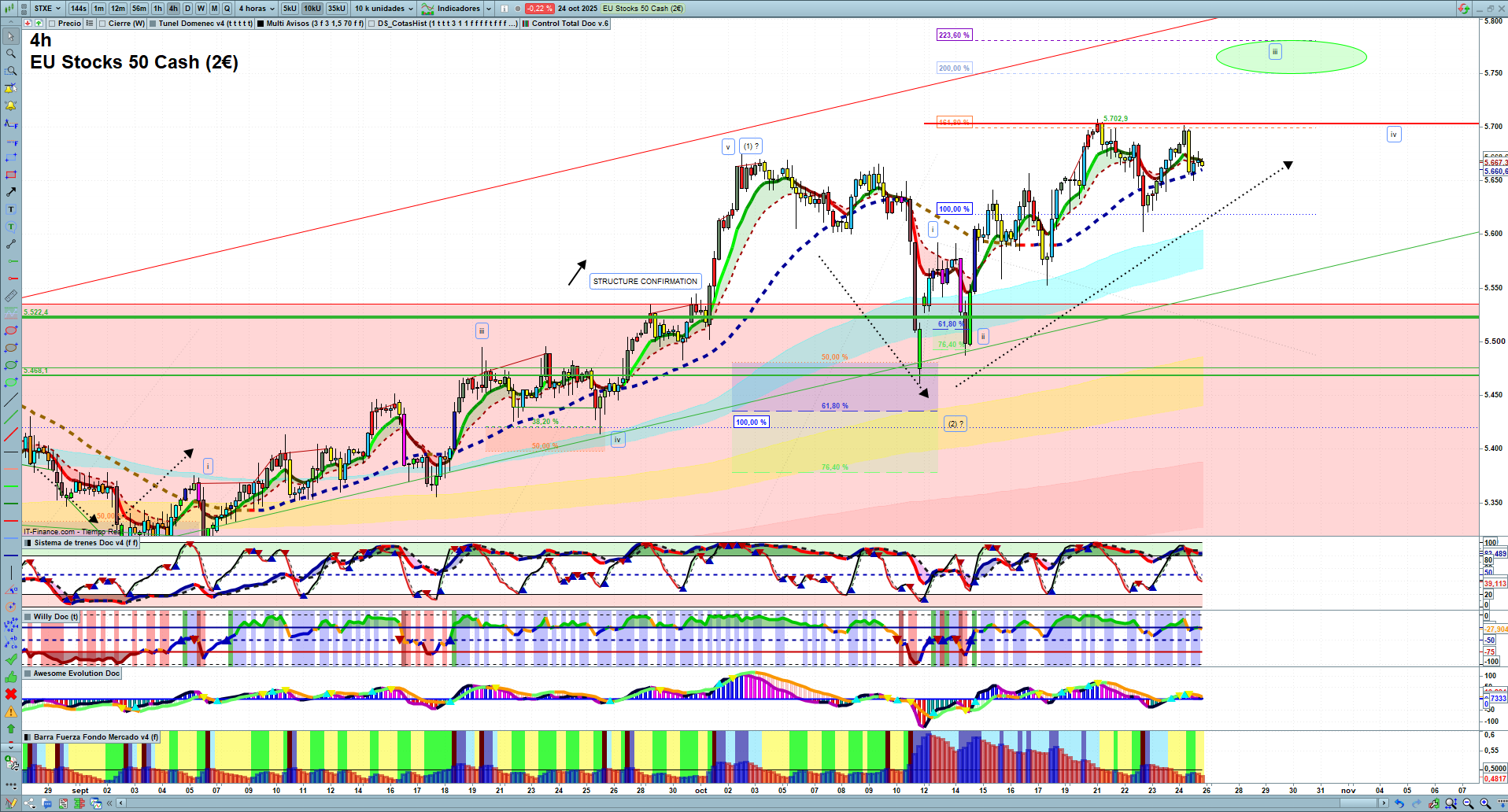Open the Indicadores button

click(452, 9)
